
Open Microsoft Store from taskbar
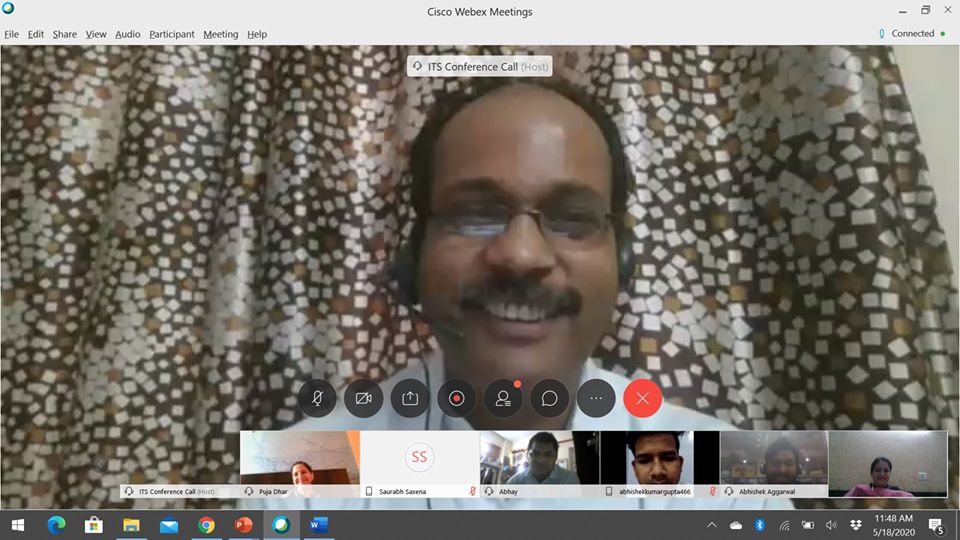94,525
